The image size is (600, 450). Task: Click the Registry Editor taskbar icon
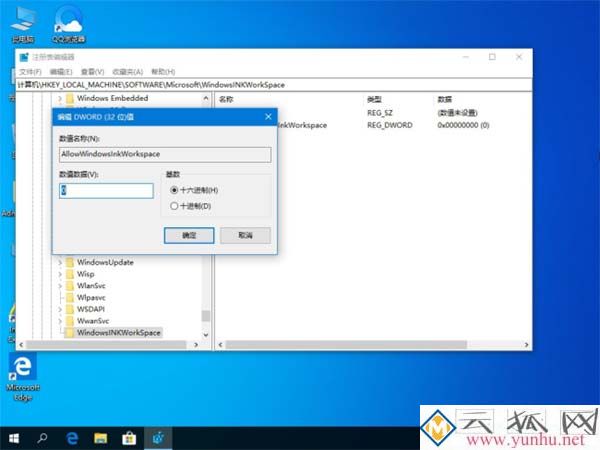(158, 438)
